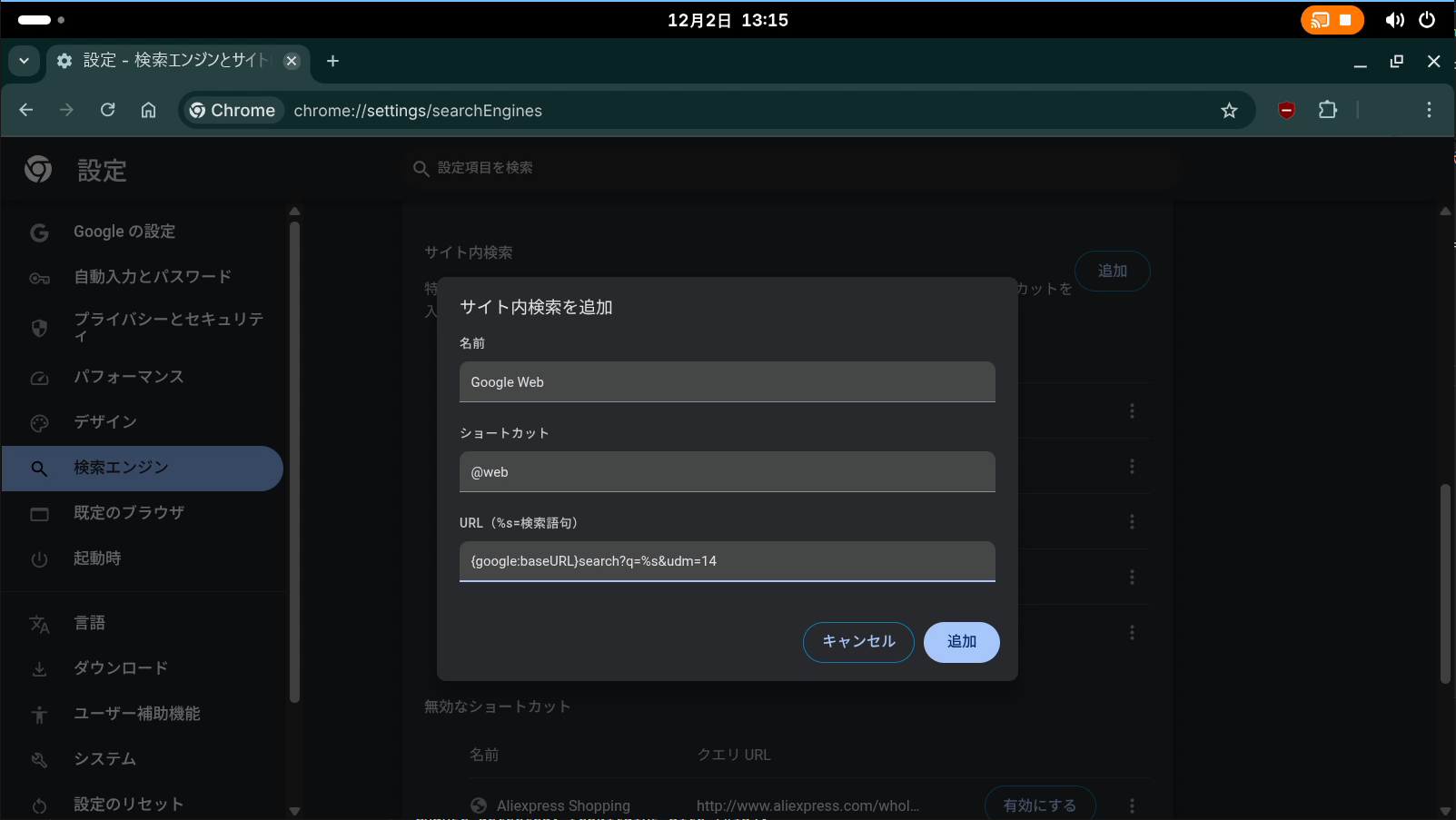
Task: Select 検索エンジン in the sidebar
Action: (x=143, y=468)
